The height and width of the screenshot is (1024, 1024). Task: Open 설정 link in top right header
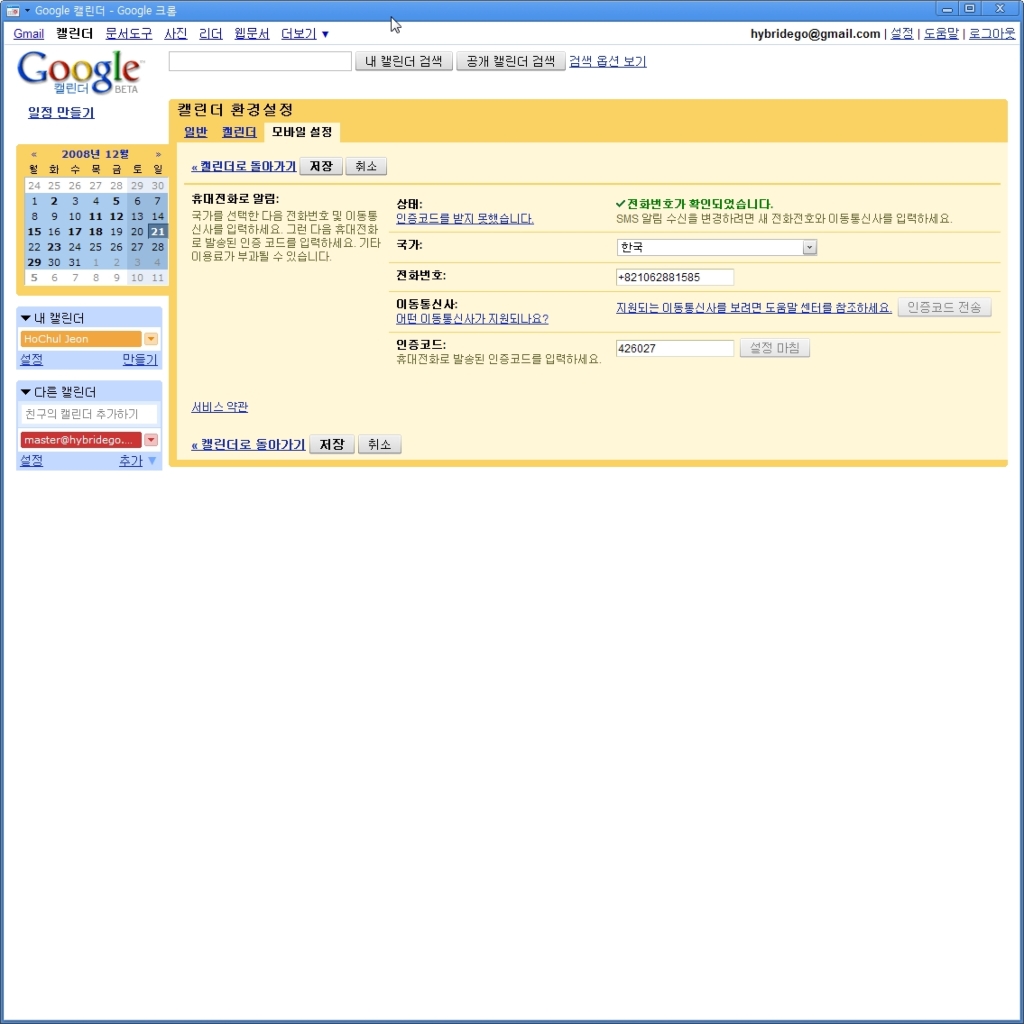[902, 33]
